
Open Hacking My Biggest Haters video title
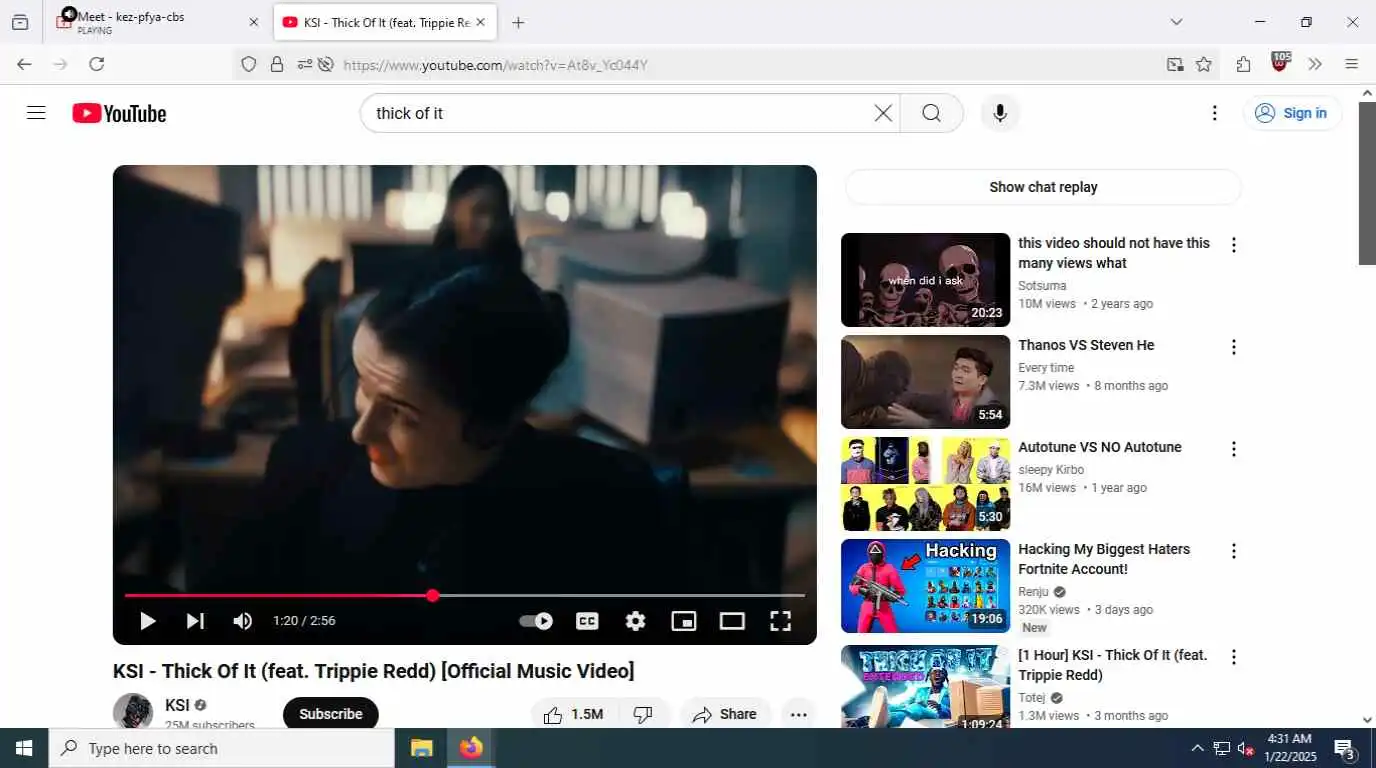(x=1104, y=559)
